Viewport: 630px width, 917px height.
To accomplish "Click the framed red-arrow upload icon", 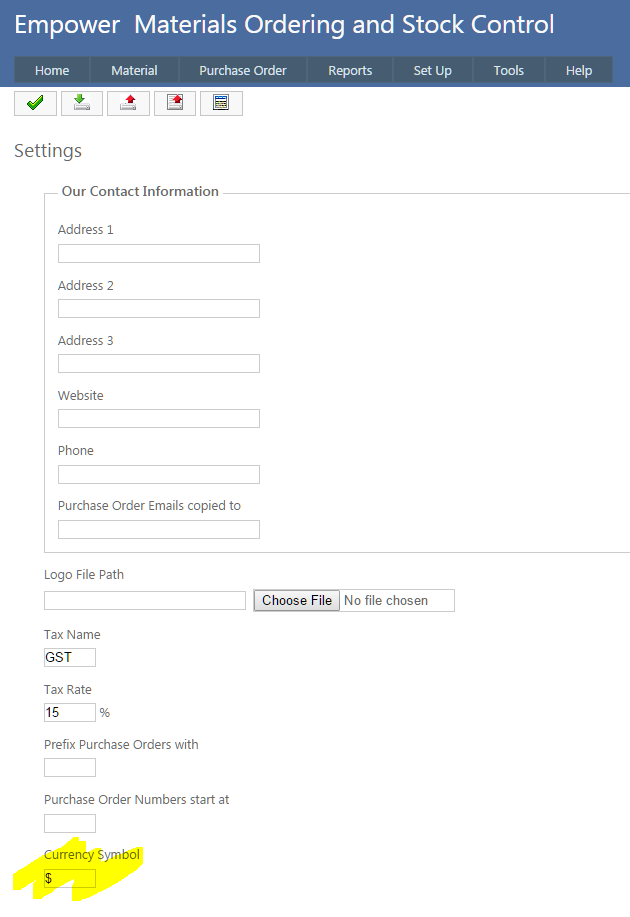I will click(175, 103).
